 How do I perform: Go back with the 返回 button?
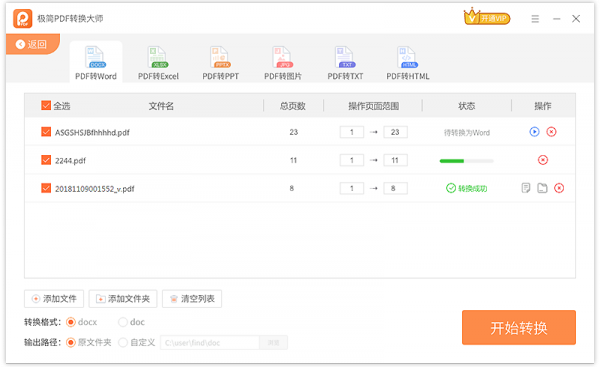pyautogui.click(x=32, y=44)
